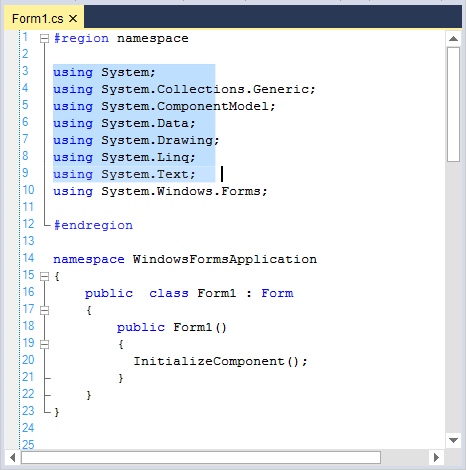Click the horizontal scrollbar thumb
The height and width of the screenshot is (470, 466).
click(201, 457)
